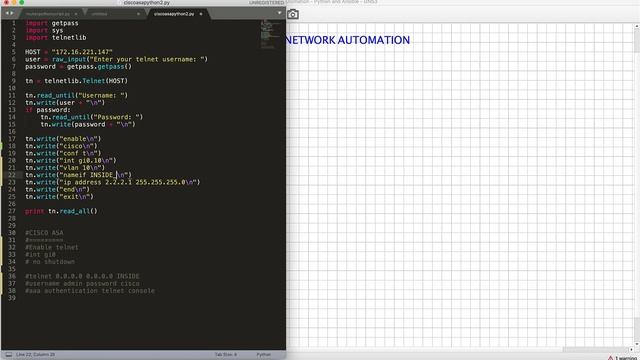This screenshot has width=640, height=360.
Task: Click the Sublime window title ciscoasapython2.py
Action: (147, 2)
